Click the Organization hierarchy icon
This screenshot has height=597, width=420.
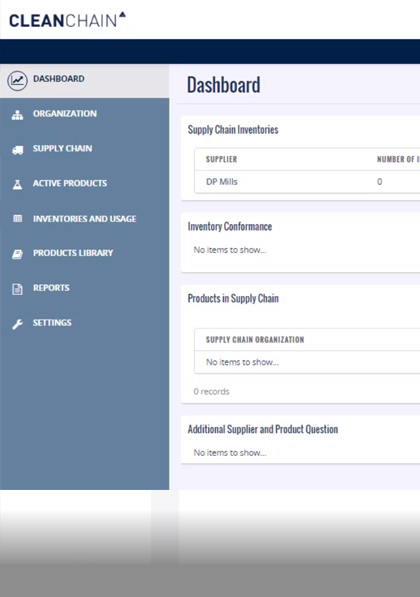[17, 115]
